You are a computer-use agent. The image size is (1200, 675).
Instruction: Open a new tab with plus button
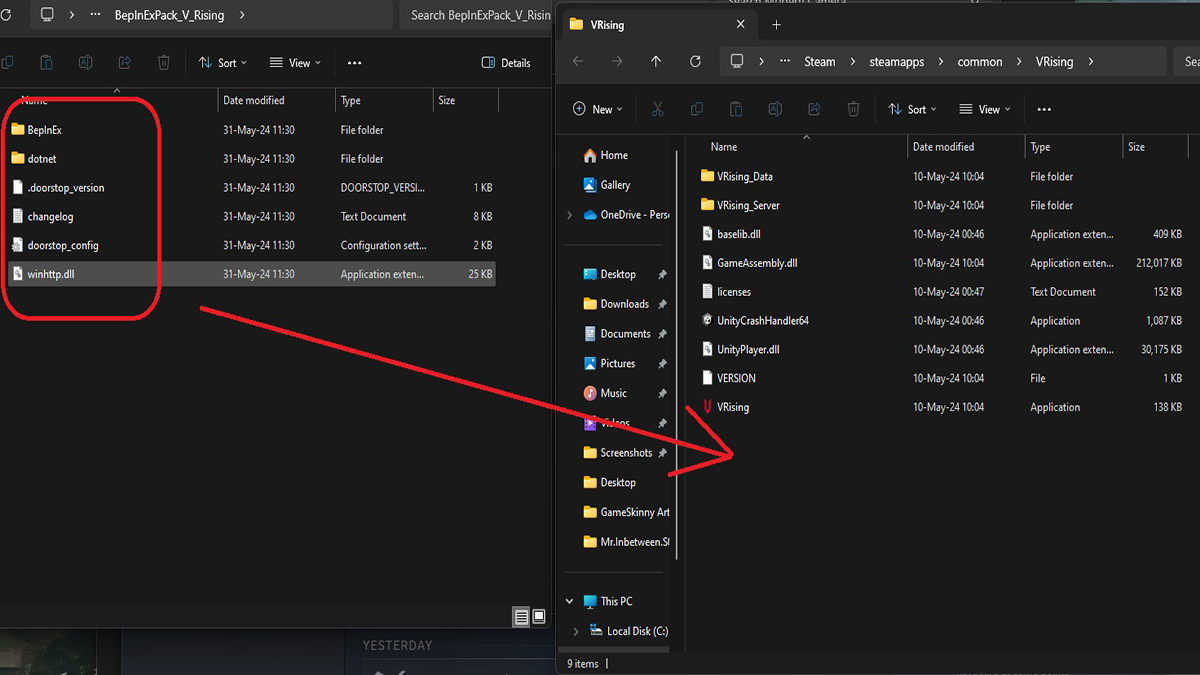tap(777, 24)
